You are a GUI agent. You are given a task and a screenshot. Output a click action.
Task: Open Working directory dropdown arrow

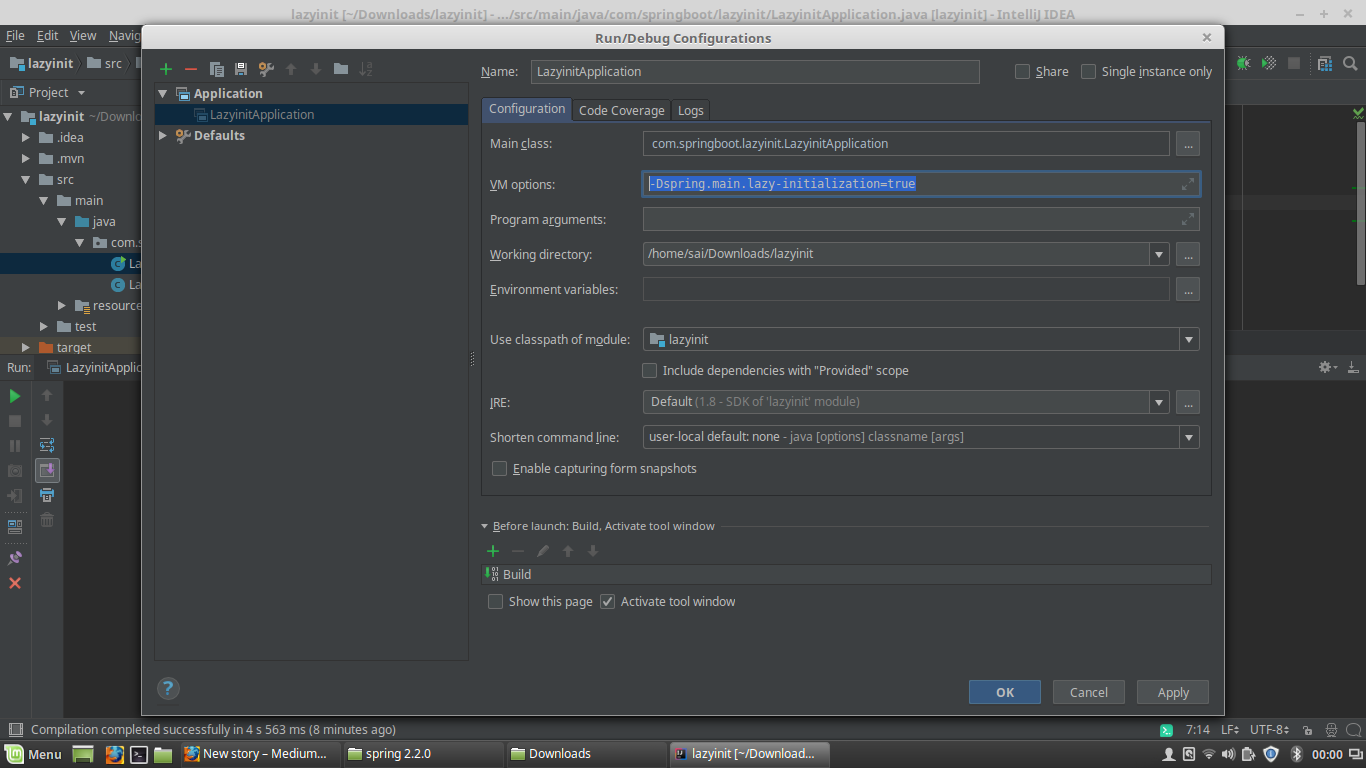click(1159, 254)
